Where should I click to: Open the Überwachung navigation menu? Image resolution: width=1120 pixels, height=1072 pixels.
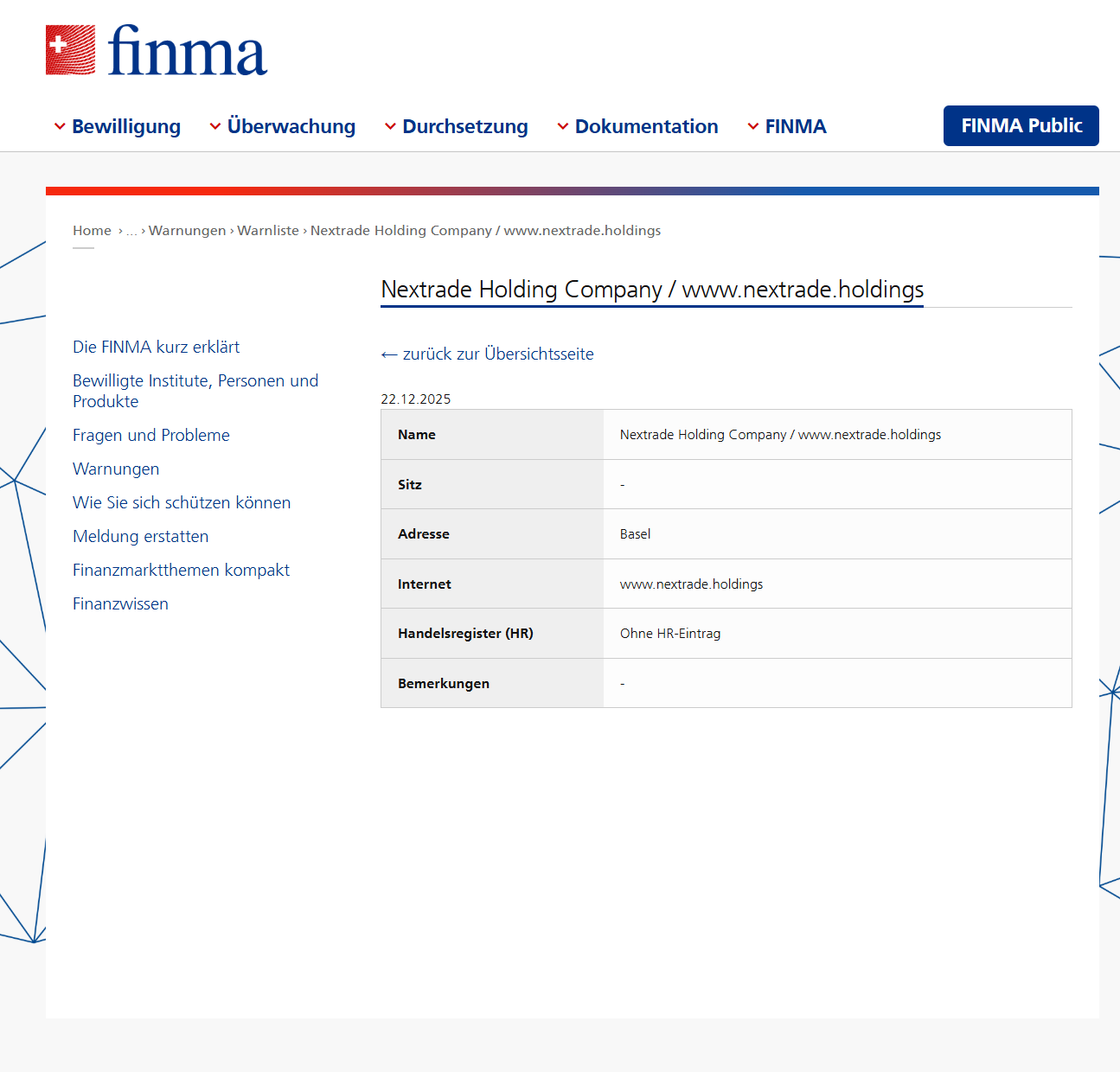[291, 126]
